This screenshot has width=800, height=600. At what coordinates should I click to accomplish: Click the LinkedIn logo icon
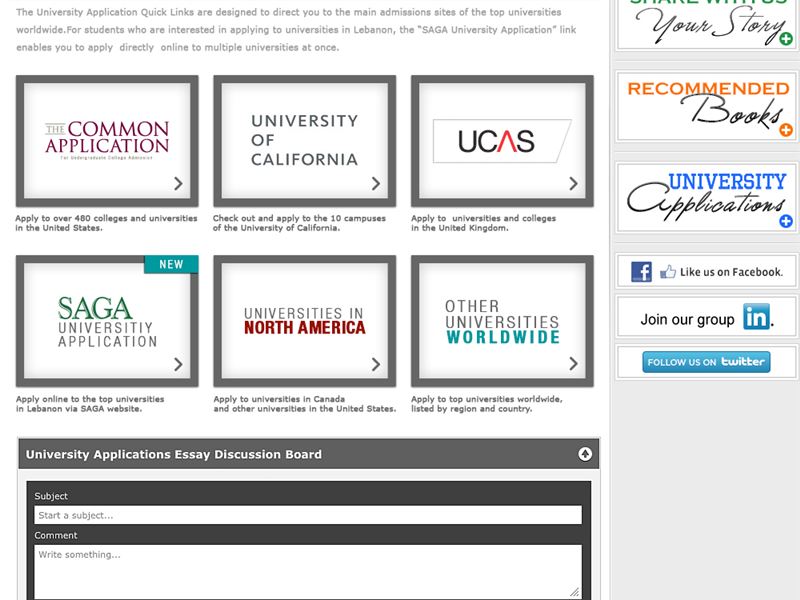tap(756, 317)
